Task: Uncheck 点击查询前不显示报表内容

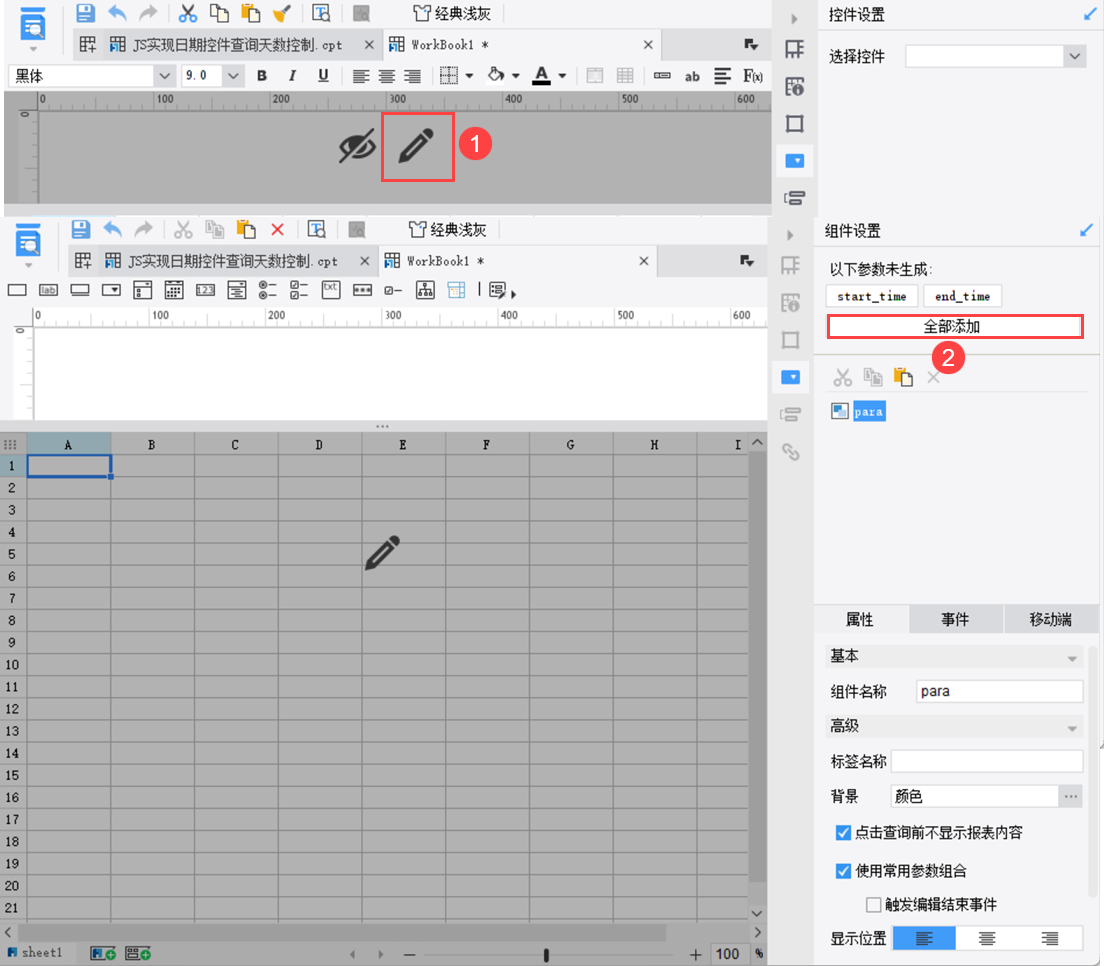Action: (843, 833)
